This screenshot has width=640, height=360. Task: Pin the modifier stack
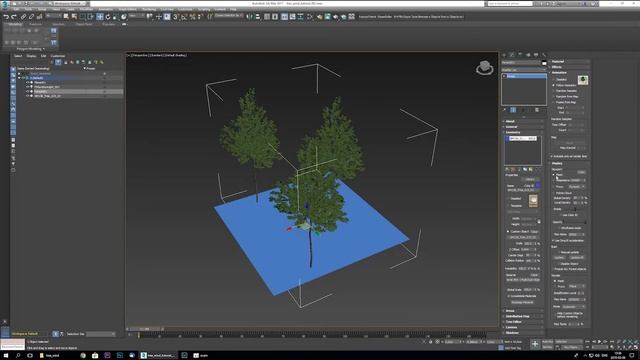pos(505,110)
